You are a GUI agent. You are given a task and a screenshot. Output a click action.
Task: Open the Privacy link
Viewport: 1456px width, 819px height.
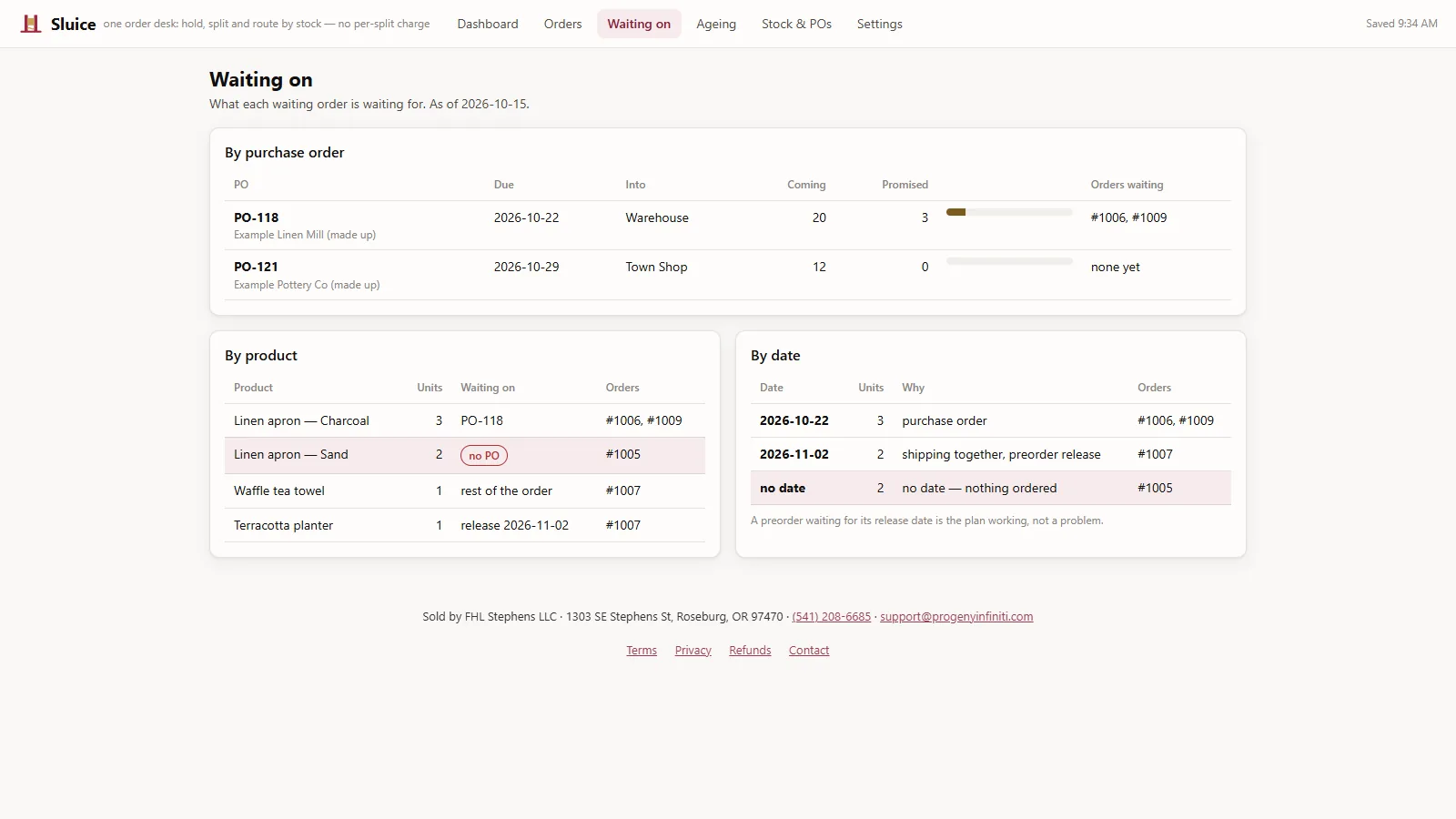click(x=693, y=650)
